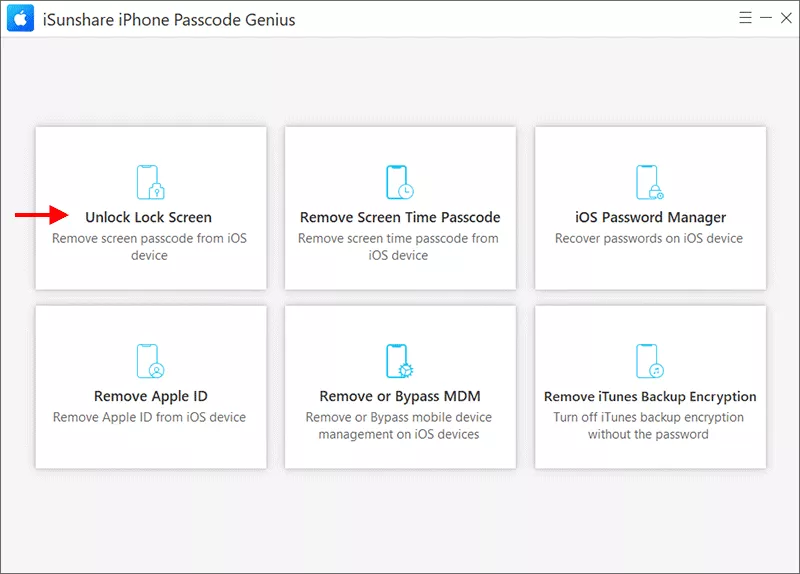The height and width of the screenshot is (574, 800).
Task: Click the Remove Apple ID person icon
Action: (150, 361)
